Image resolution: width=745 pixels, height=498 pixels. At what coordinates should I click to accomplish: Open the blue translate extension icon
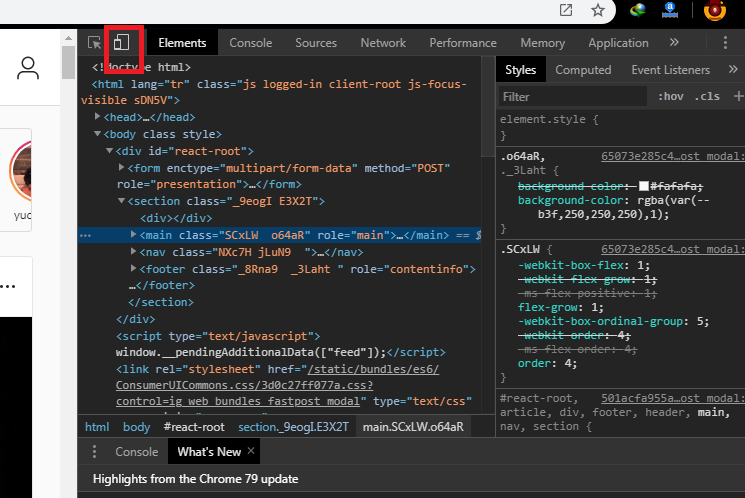670,10
